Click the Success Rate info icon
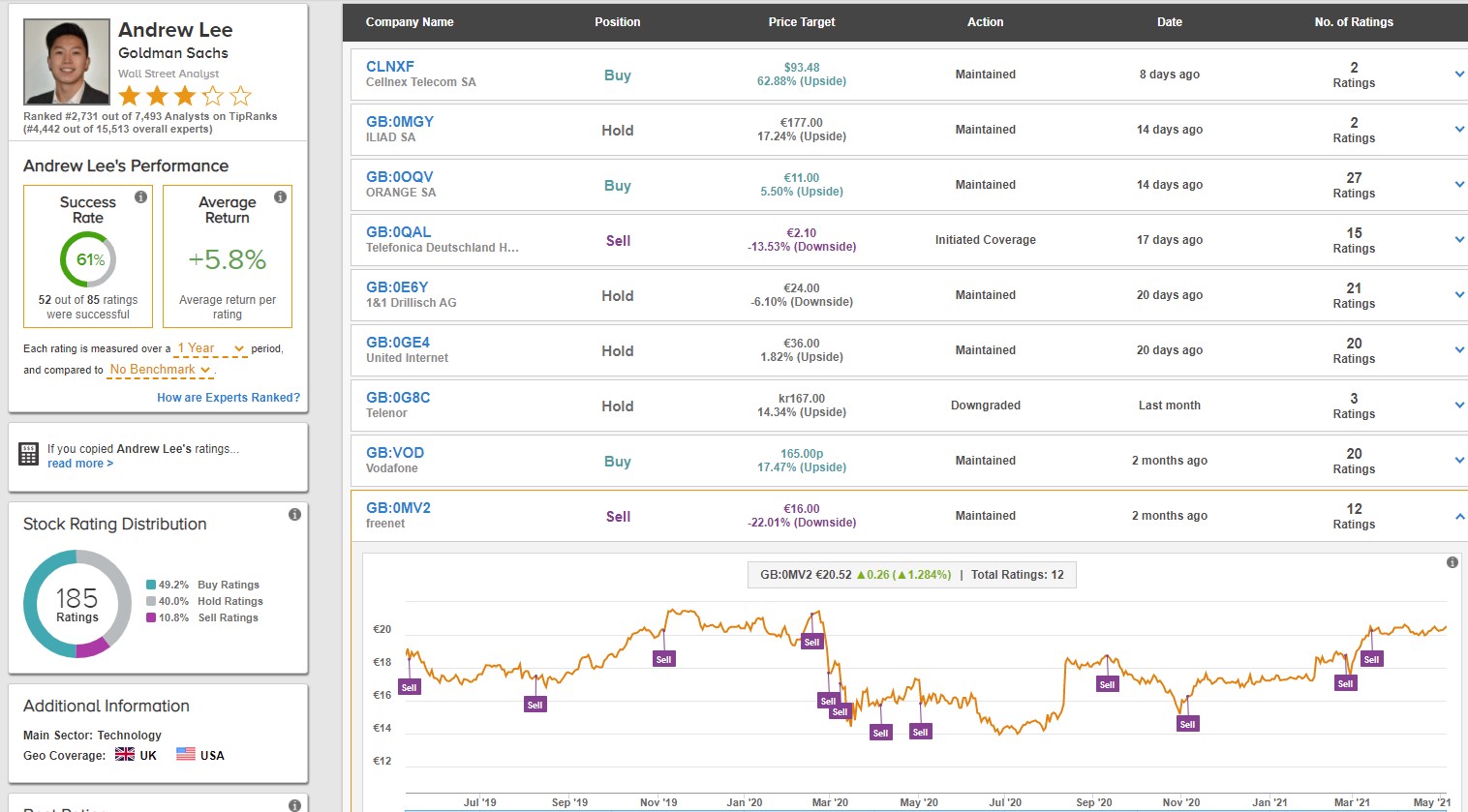 (140, 196)
